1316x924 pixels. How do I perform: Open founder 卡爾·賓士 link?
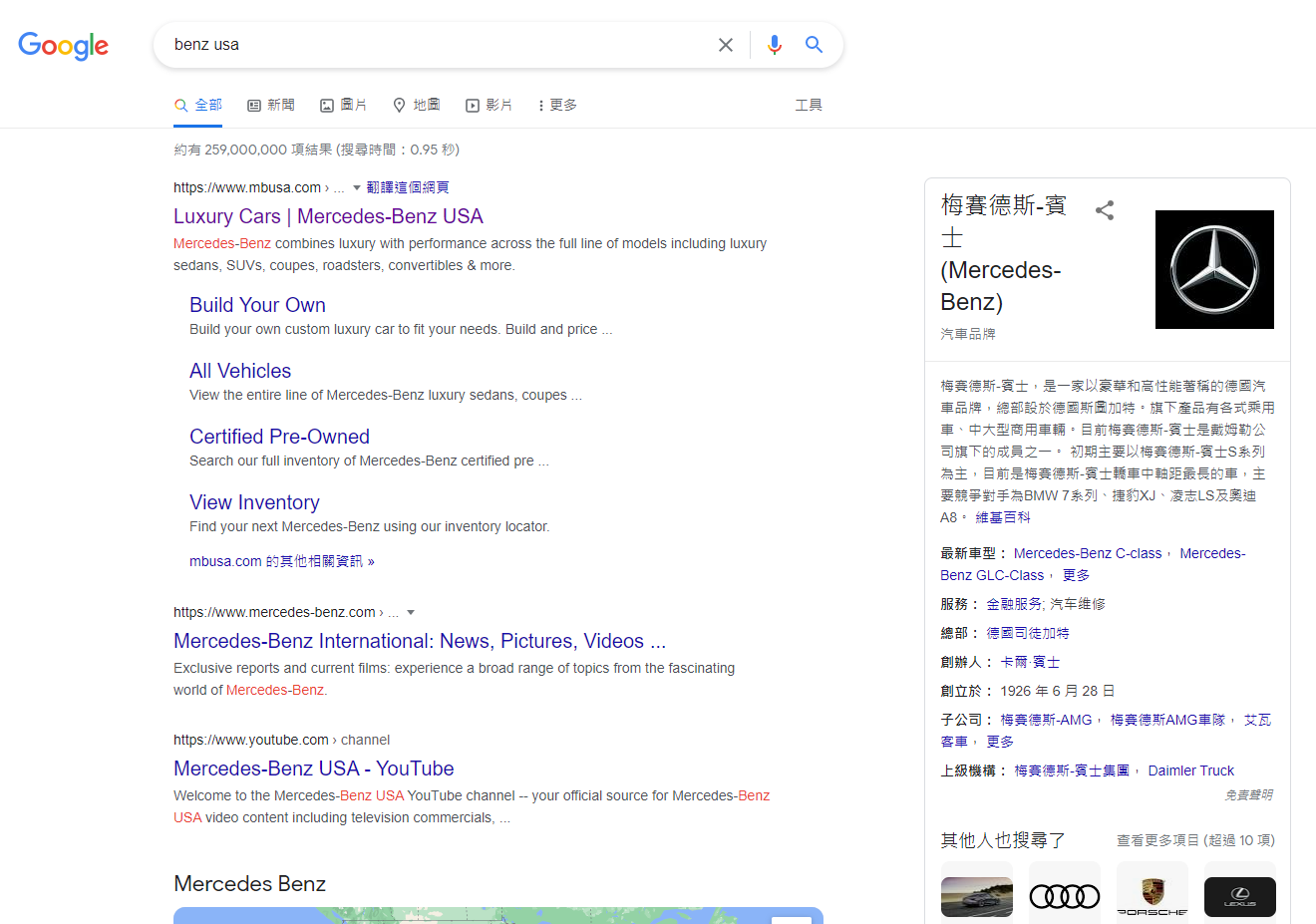1030,662
